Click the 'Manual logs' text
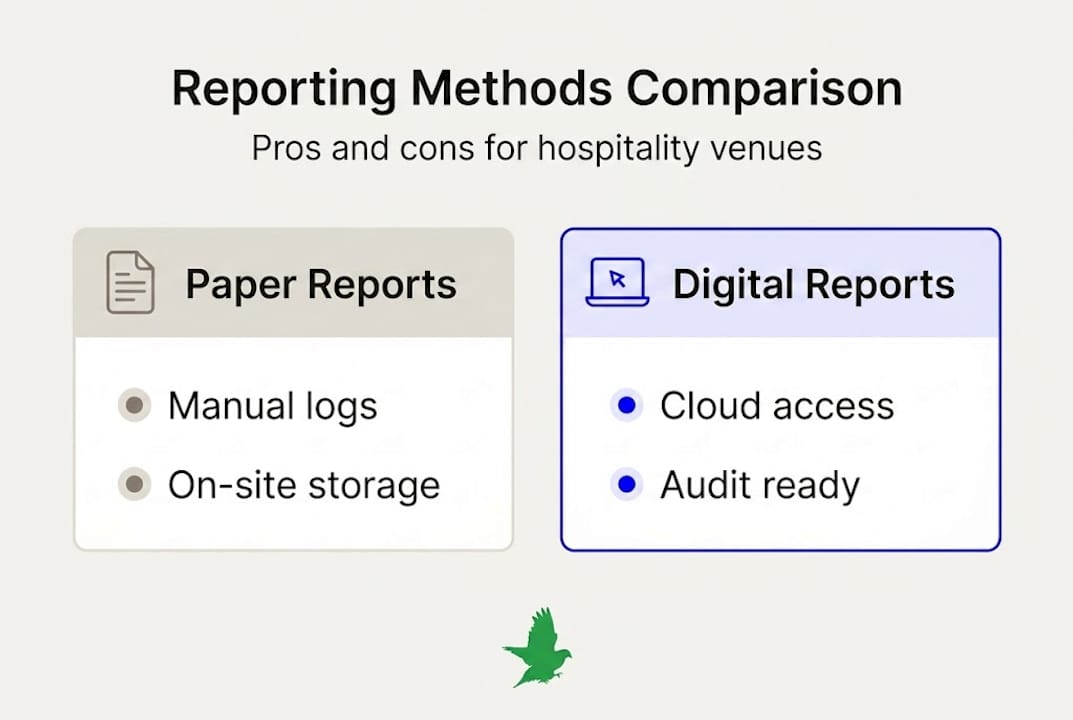Screen dimensions: 1073x720 tap(273, 407)
